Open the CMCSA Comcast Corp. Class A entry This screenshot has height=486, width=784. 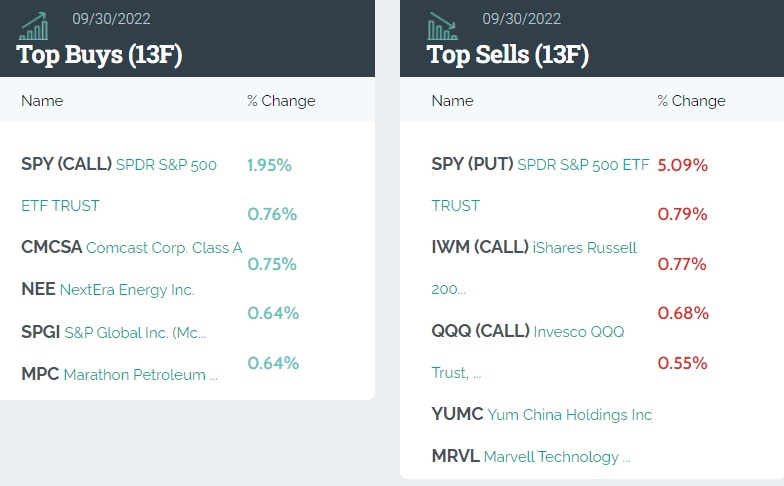tap(131, 247)
